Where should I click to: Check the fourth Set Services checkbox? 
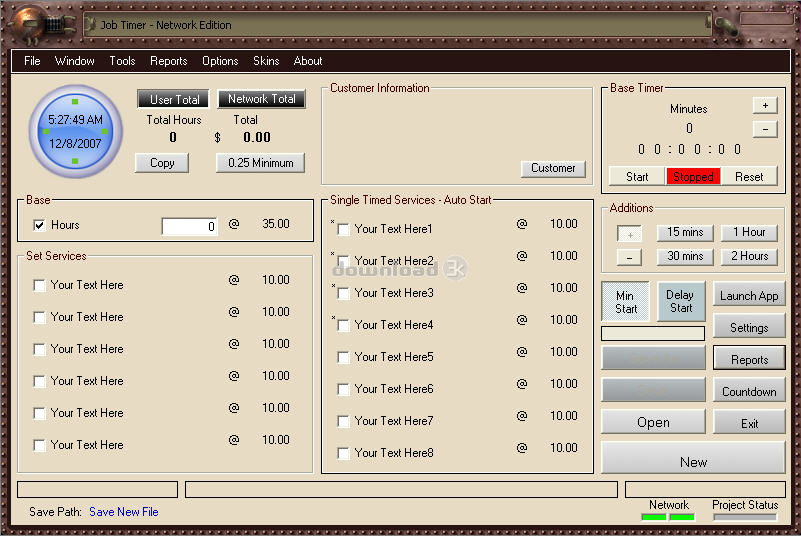click(x=39, y=381)
